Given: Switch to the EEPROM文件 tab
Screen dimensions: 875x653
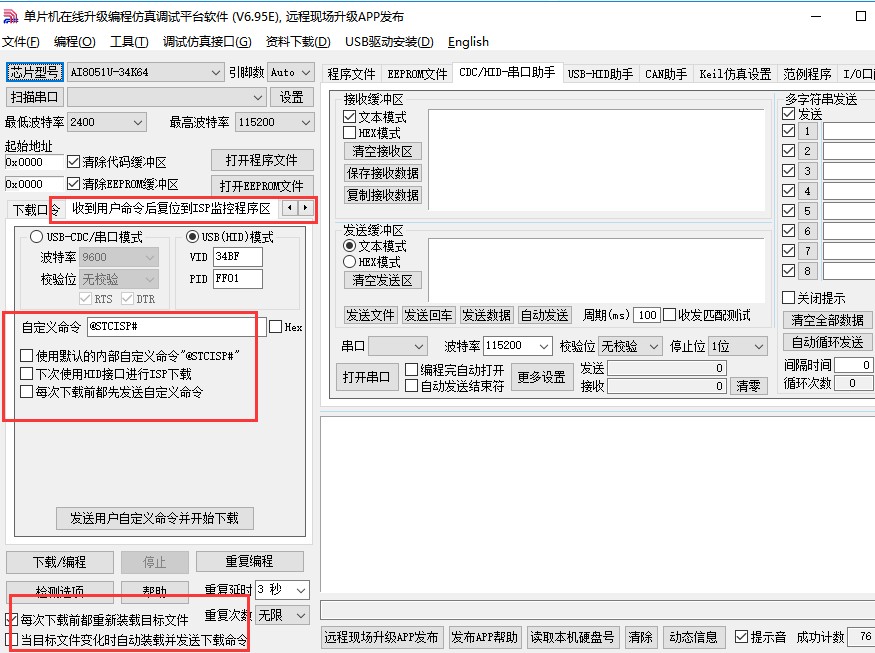Looking at the screenshot, I should (417, 74).
